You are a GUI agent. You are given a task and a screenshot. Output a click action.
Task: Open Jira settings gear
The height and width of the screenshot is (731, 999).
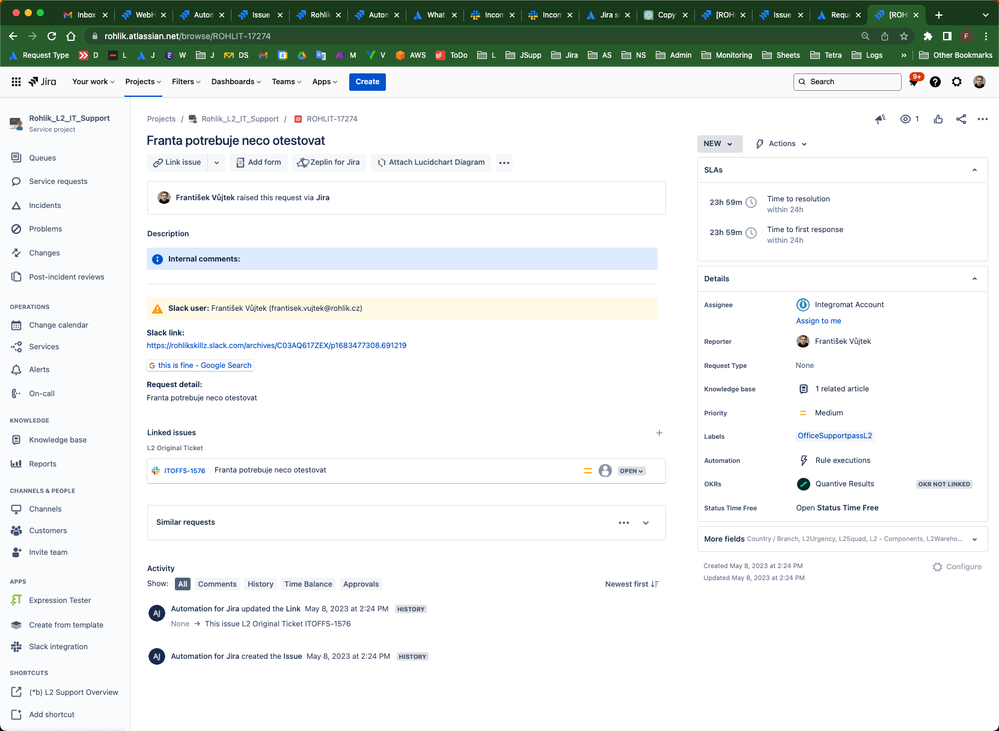(x=957, y=82)
